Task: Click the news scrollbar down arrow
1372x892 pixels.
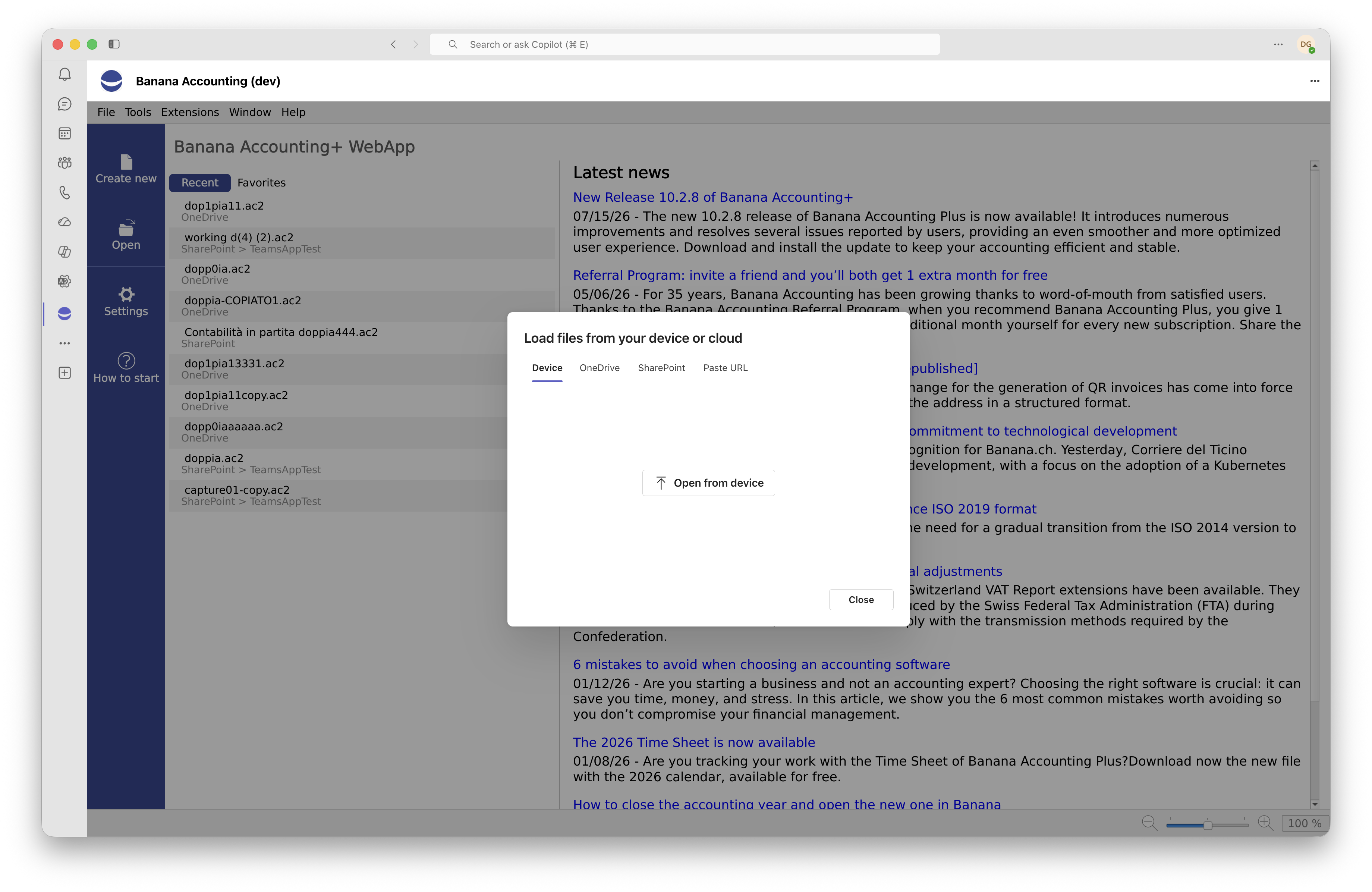Action: coord(1314,804)
